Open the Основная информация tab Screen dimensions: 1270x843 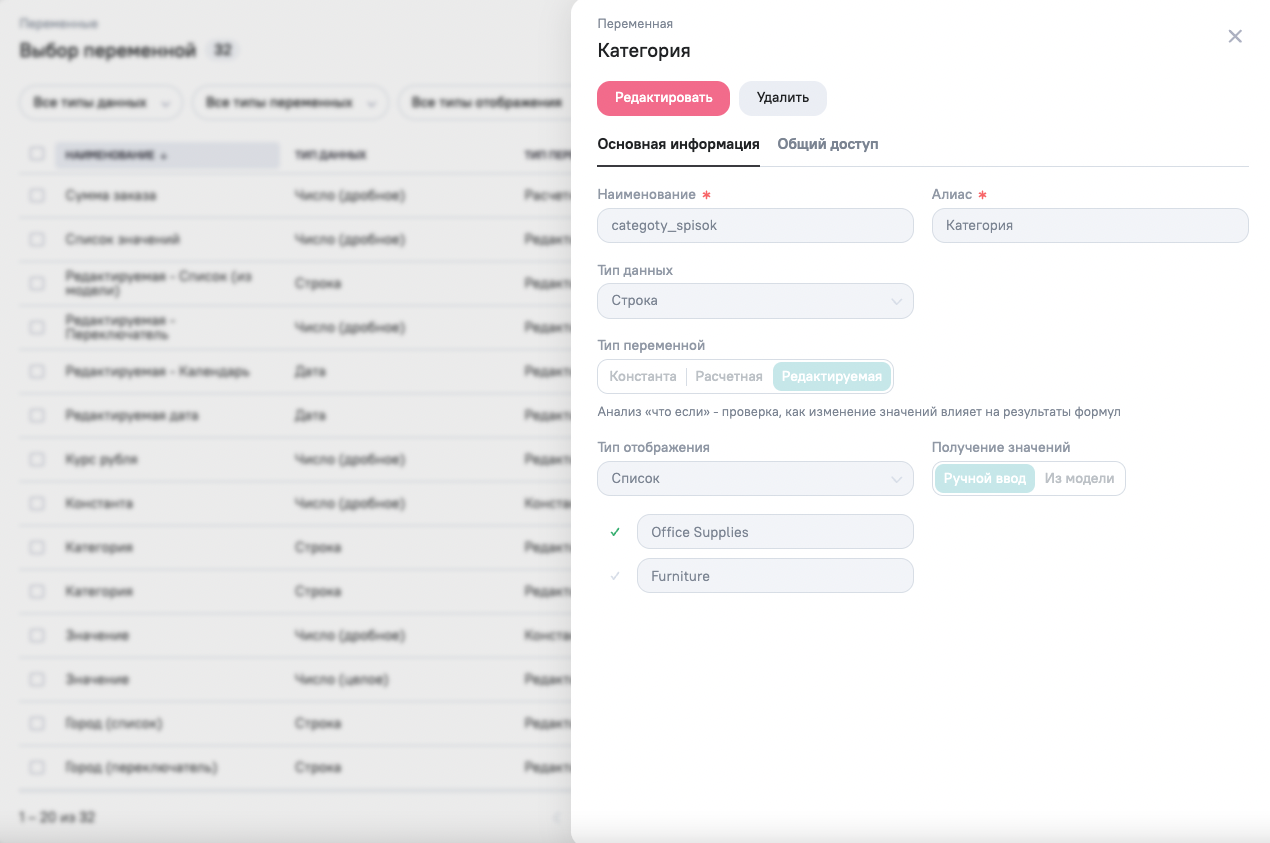tap(678, 144)
